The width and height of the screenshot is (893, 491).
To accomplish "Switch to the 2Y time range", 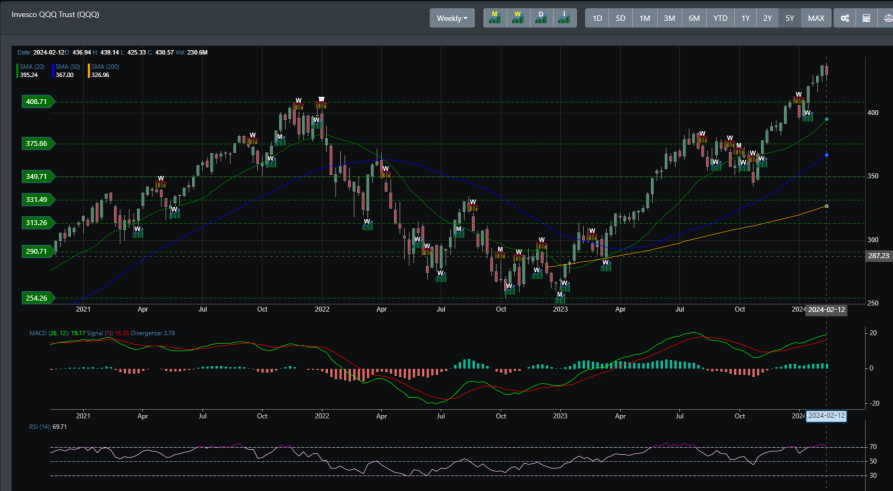I will (768, 18).
